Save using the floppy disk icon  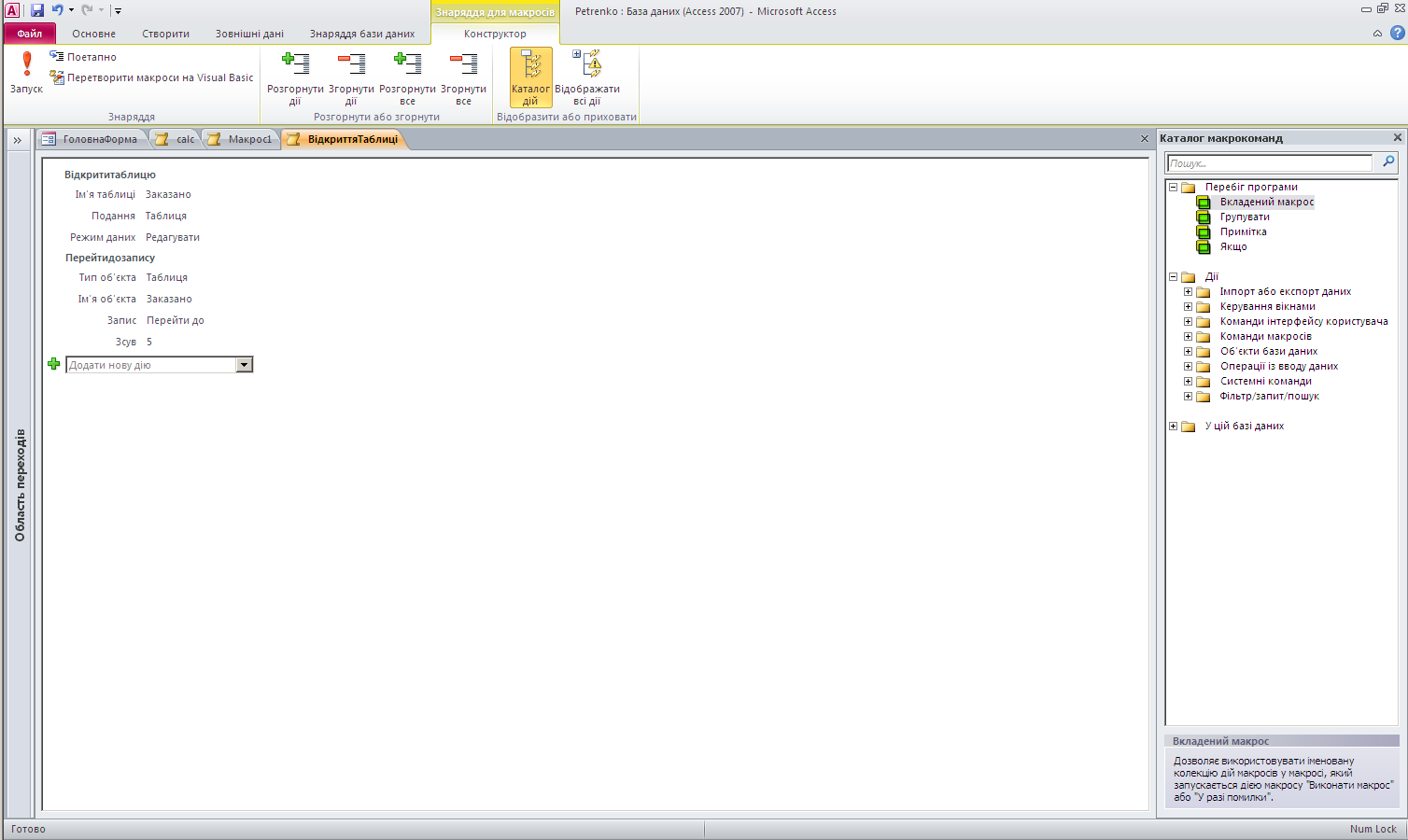pos(37,10)
